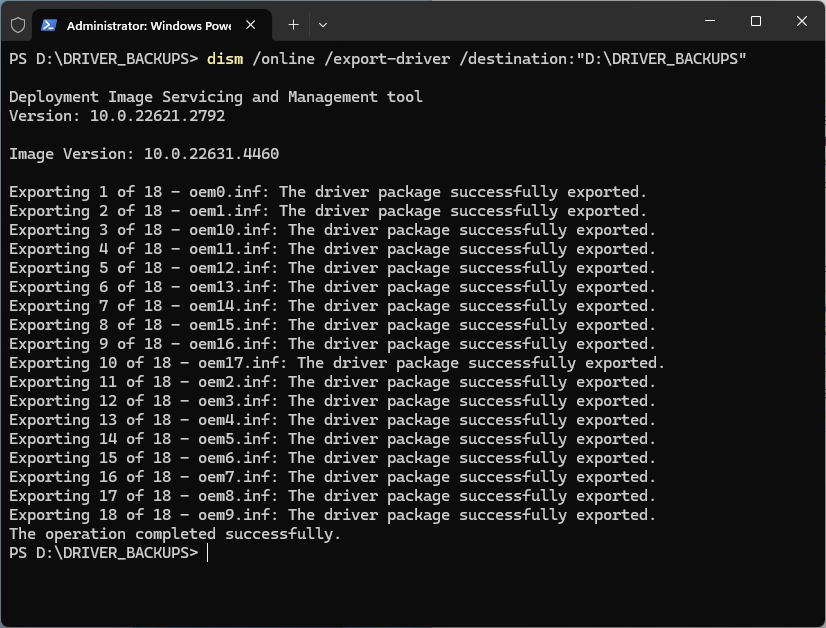Close the Administrator: Windows PowerShell tab
The width and height of the screenshot is (826, 628).
(x=250, y=24)
